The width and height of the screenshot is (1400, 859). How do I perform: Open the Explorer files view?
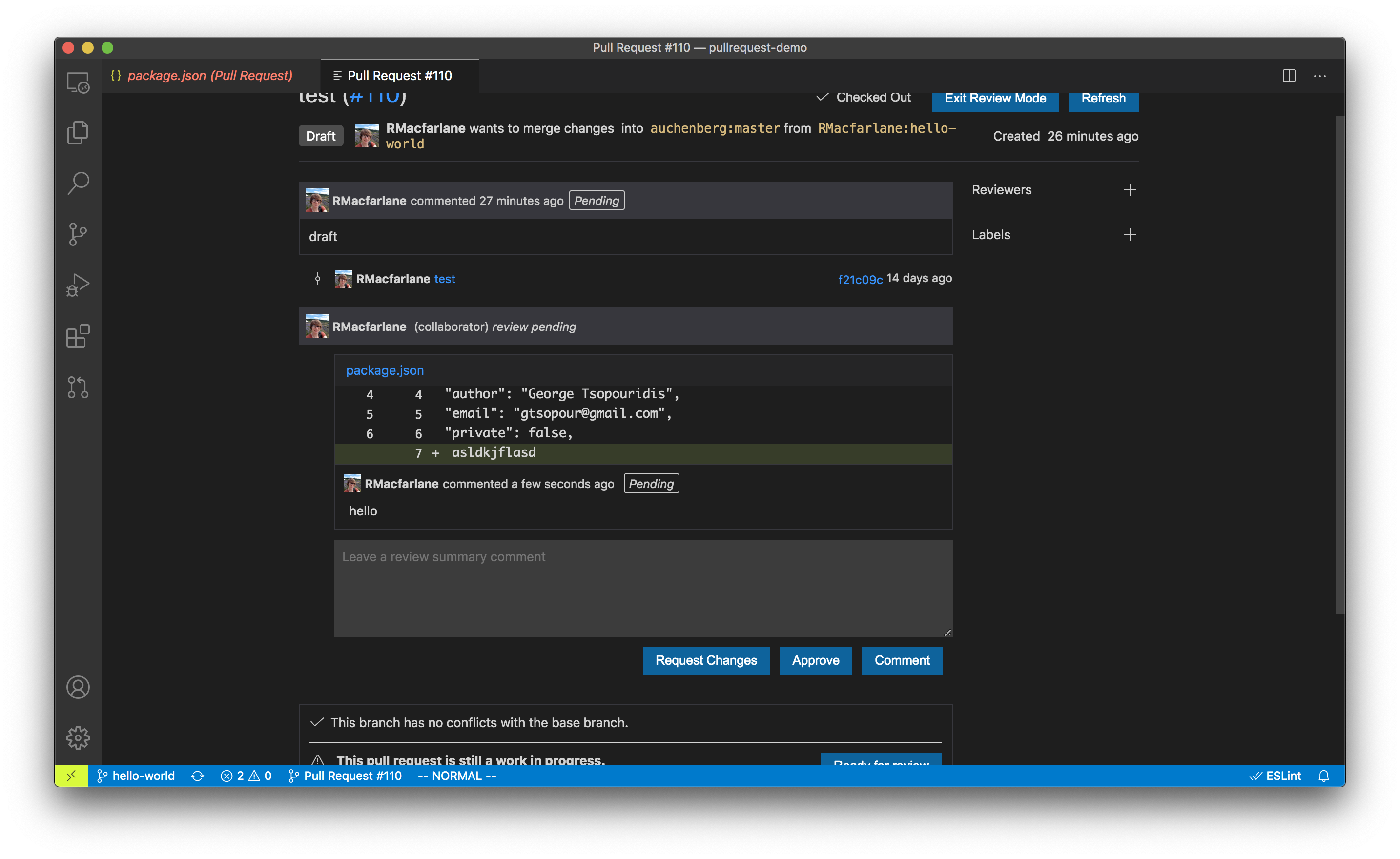tap(78, 133)
